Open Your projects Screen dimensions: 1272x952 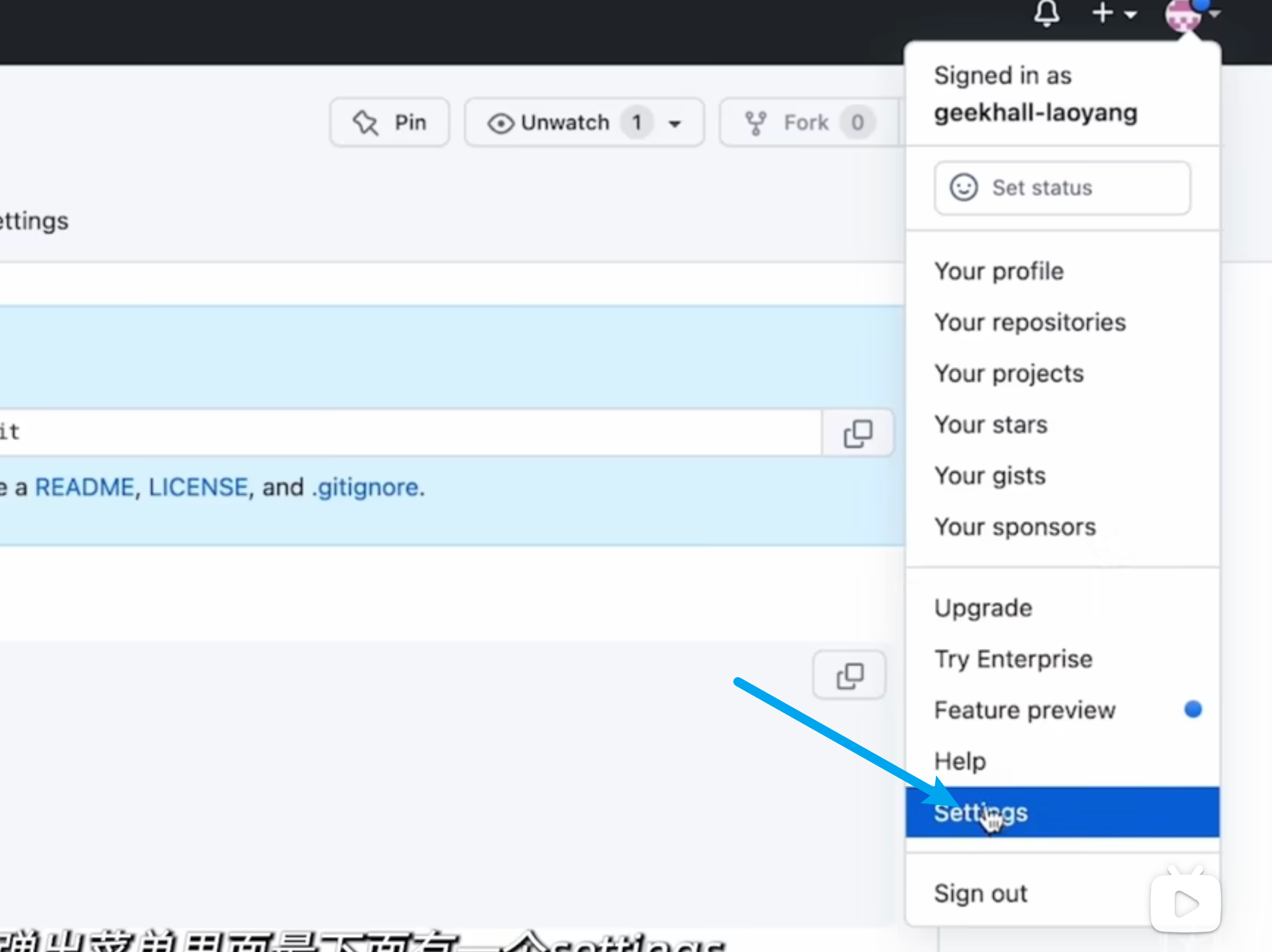pyautogui.click(x=1062, y=373)
